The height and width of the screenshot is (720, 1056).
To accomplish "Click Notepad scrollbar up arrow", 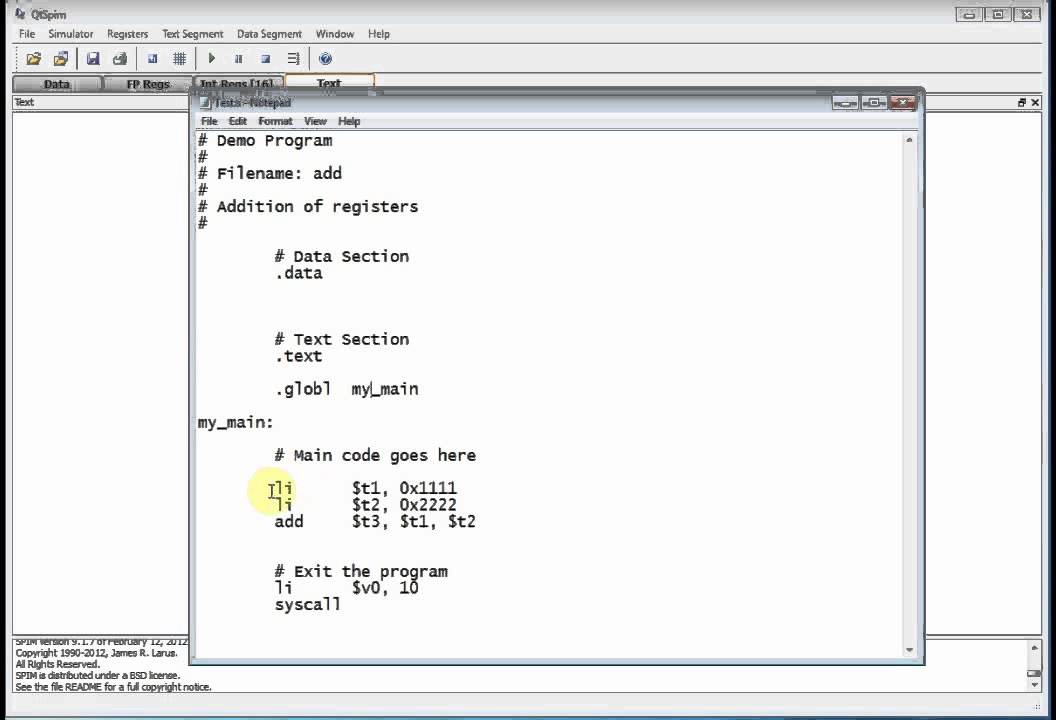I will click(909, 140).
